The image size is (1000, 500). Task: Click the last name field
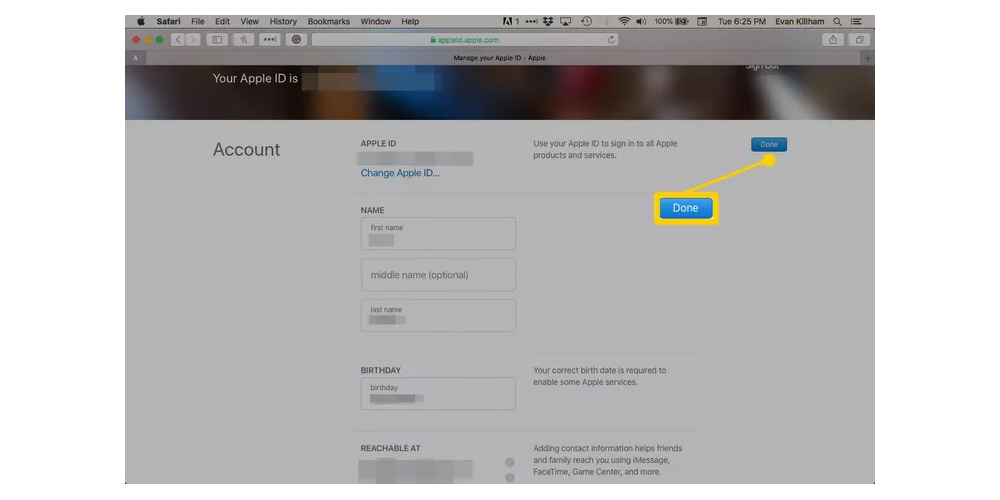click(x=438, y=316)
